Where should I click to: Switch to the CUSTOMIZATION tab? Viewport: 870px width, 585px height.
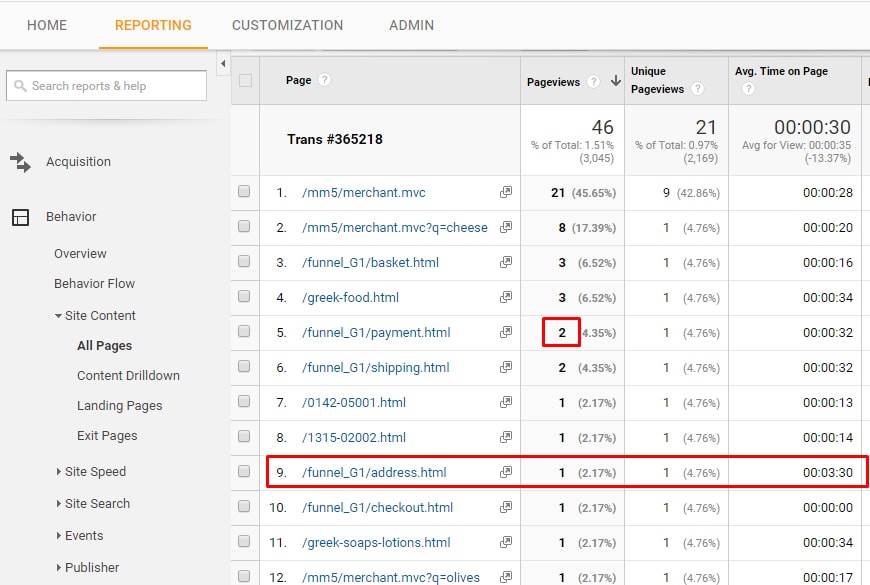click(x=287, y=25)
